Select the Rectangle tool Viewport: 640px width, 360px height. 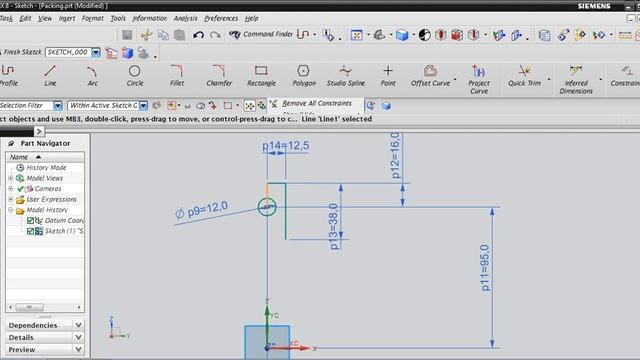[x=261, y=76]
